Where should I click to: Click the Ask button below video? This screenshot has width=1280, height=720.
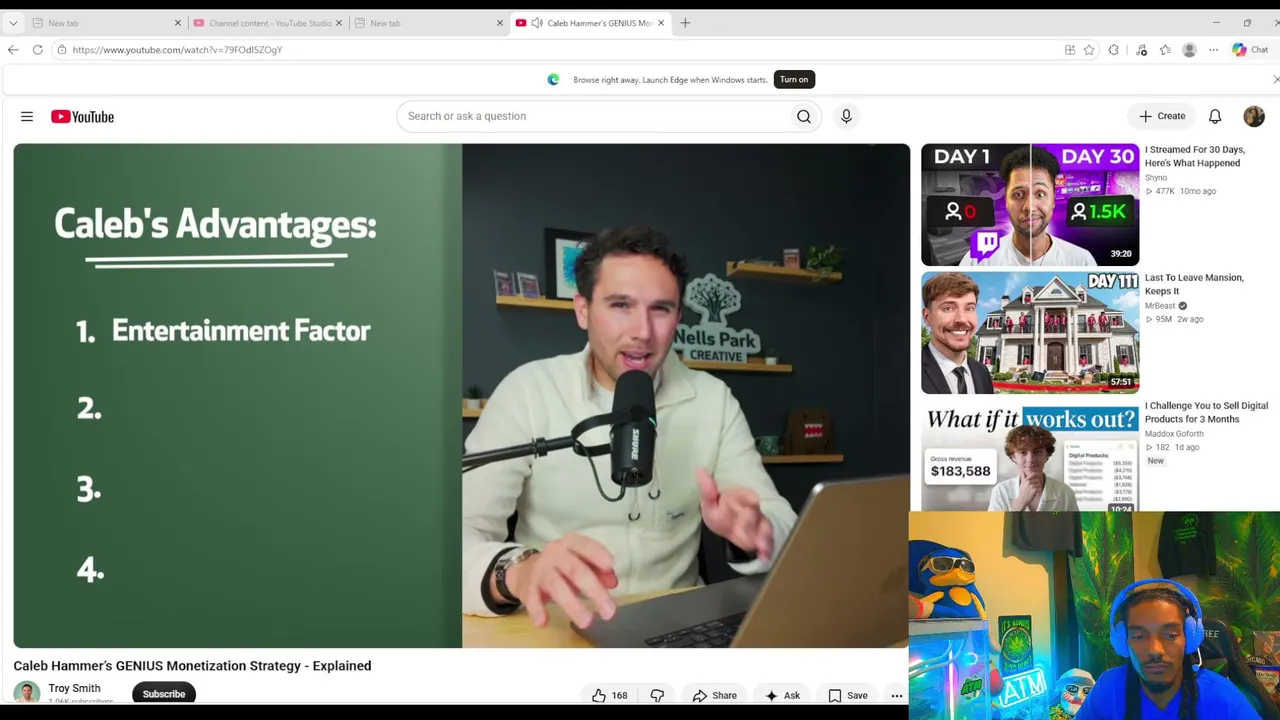pos(782,695)
